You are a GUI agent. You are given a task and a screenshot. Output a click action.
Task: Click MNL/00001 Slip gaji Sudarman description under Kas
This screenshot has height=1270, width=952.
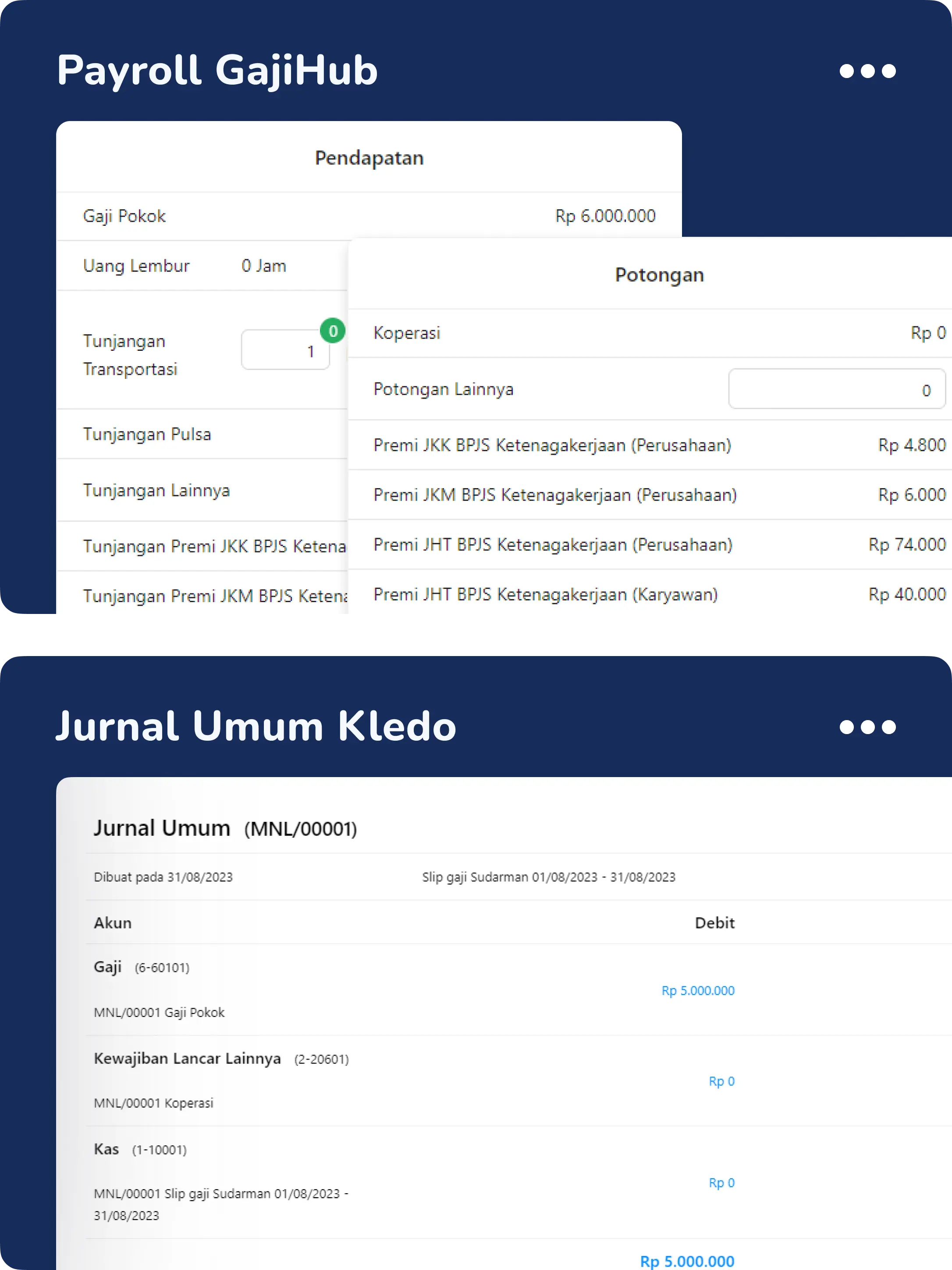[221, 1204]
